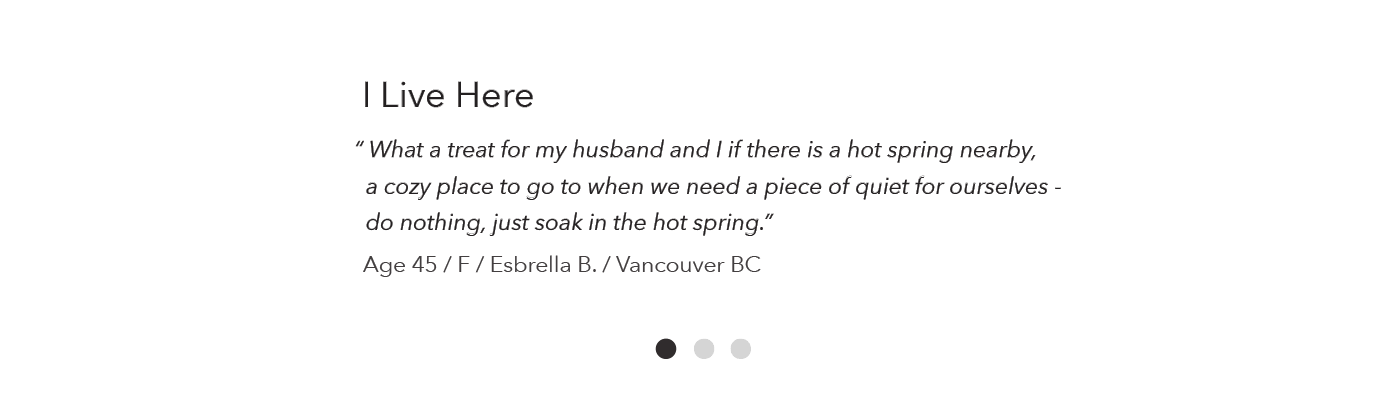Click the word "treat" in the first line

pyautogui.click(x=471, y=150)
